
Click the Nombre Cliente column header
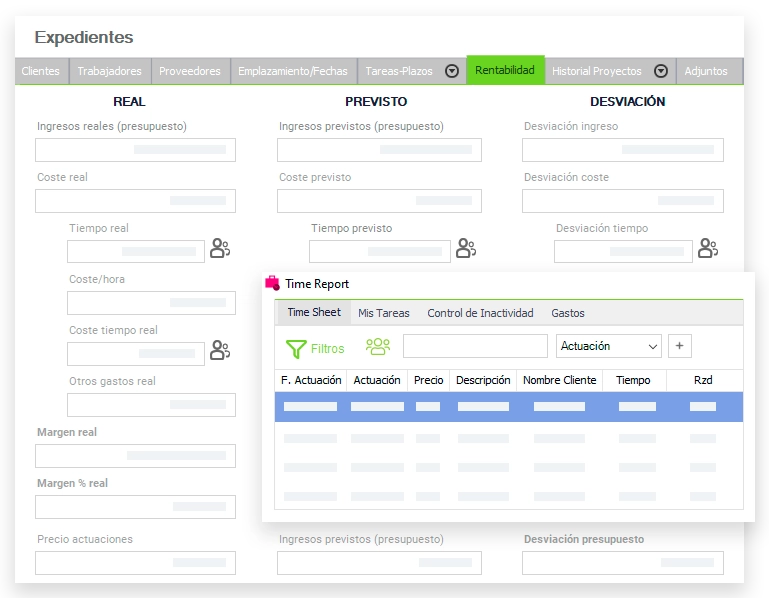[559, 380]
